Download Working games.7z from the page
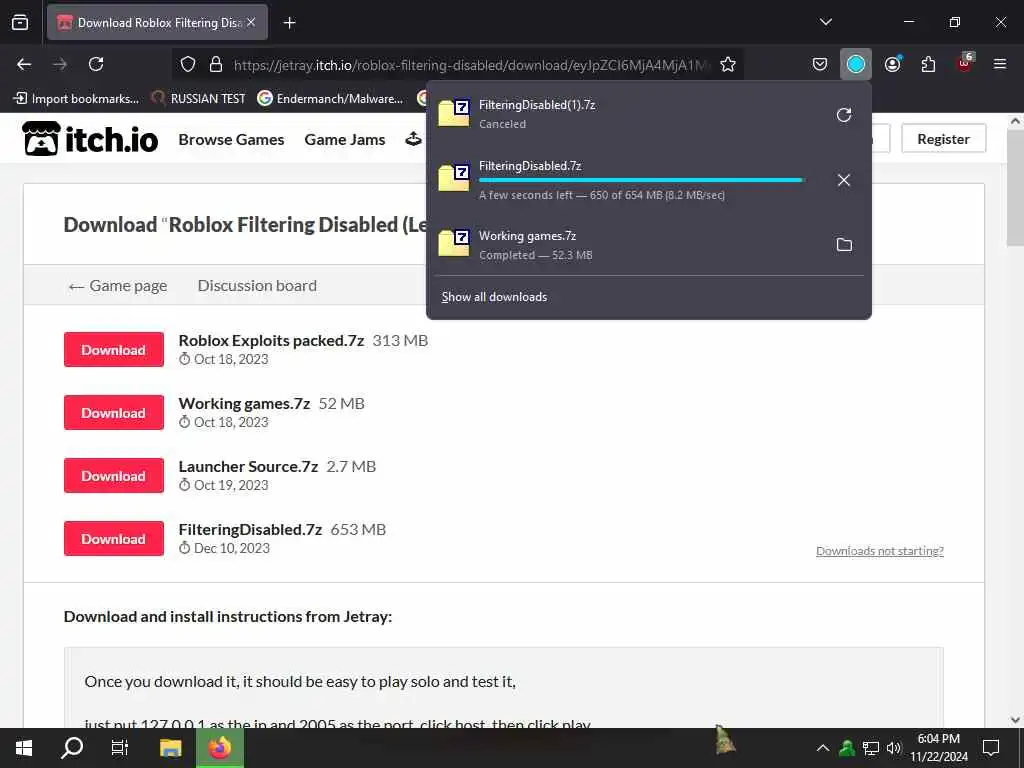The image size is (1024, 768). (114, 413)
